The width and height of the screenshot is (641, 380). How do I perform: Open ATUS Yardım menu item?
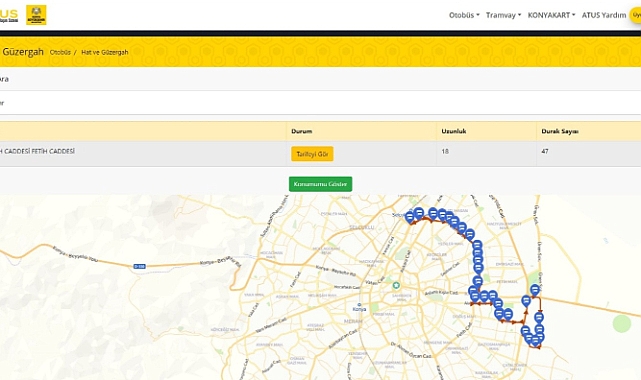(604, 15)
